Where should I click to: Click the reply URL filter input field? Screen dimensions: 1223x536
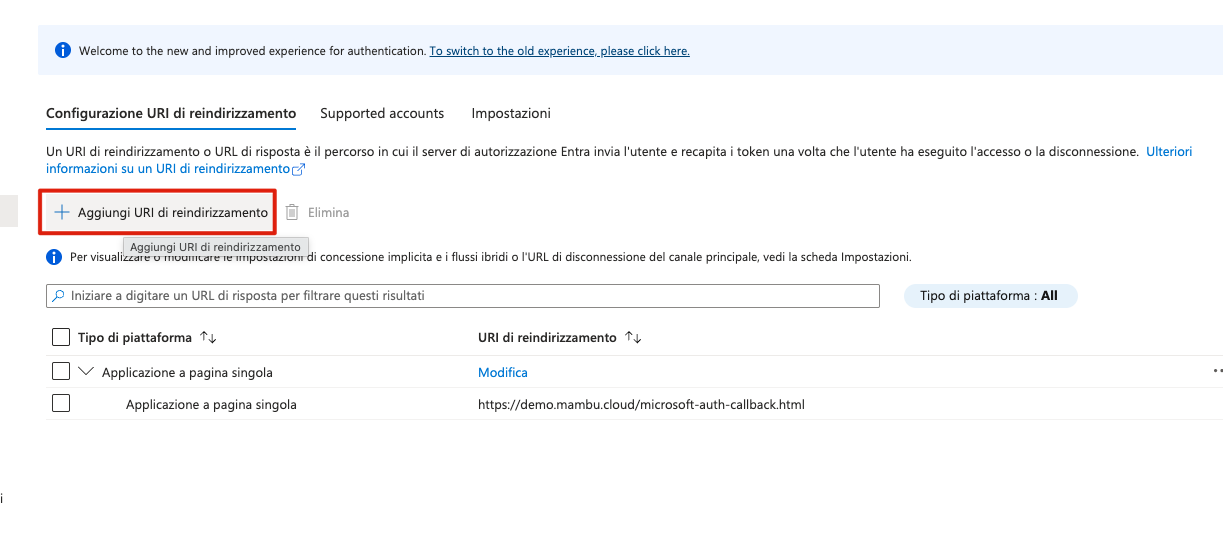click(463, 296)
